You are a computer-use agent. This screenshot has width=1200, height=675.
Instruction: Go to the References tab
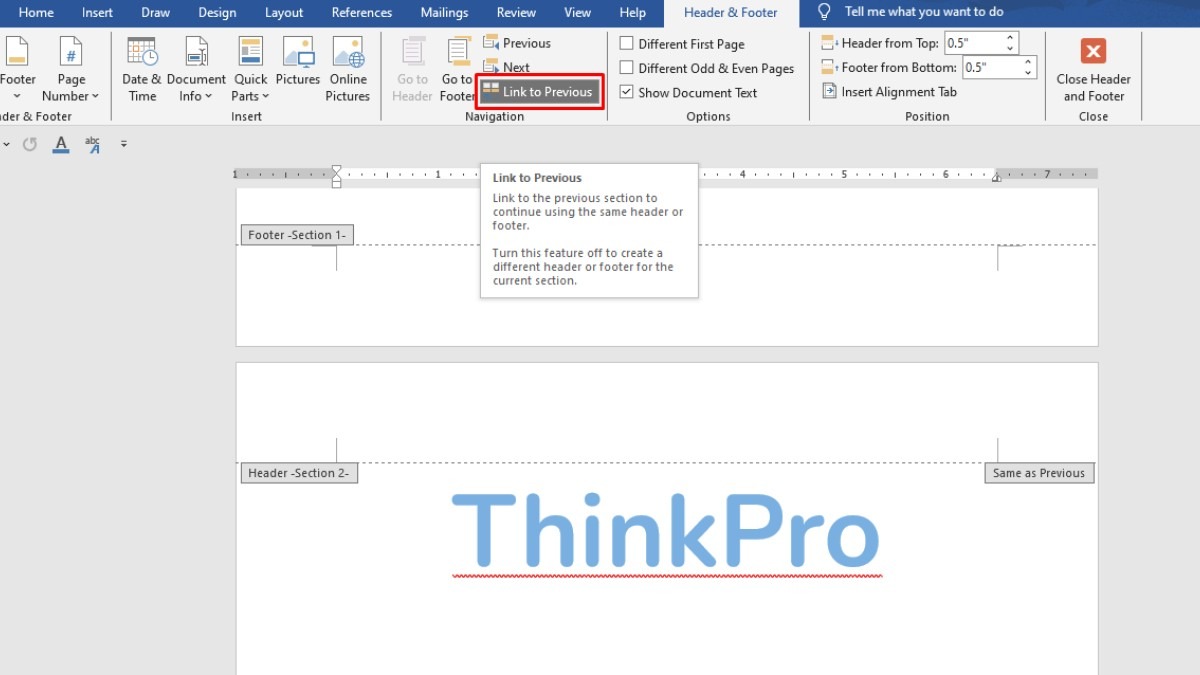point(362,12)
